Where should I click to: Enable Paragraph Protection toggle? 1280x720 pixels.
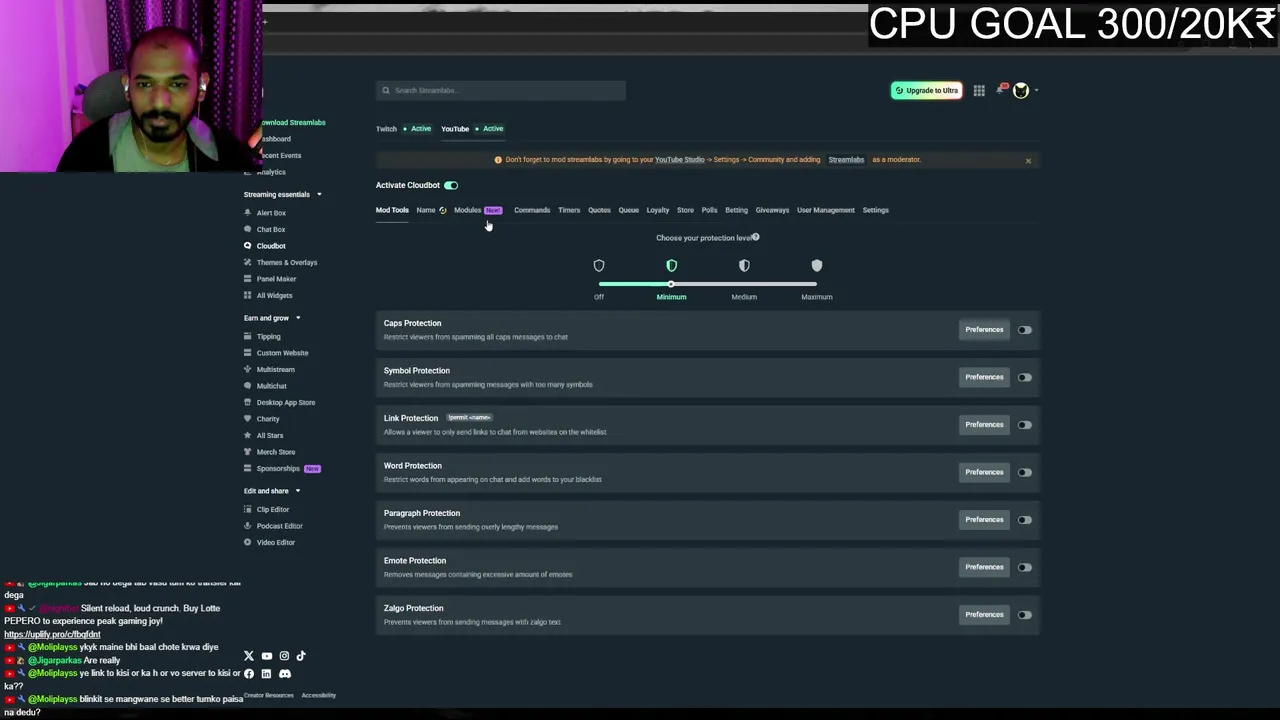coord(1025,520)
